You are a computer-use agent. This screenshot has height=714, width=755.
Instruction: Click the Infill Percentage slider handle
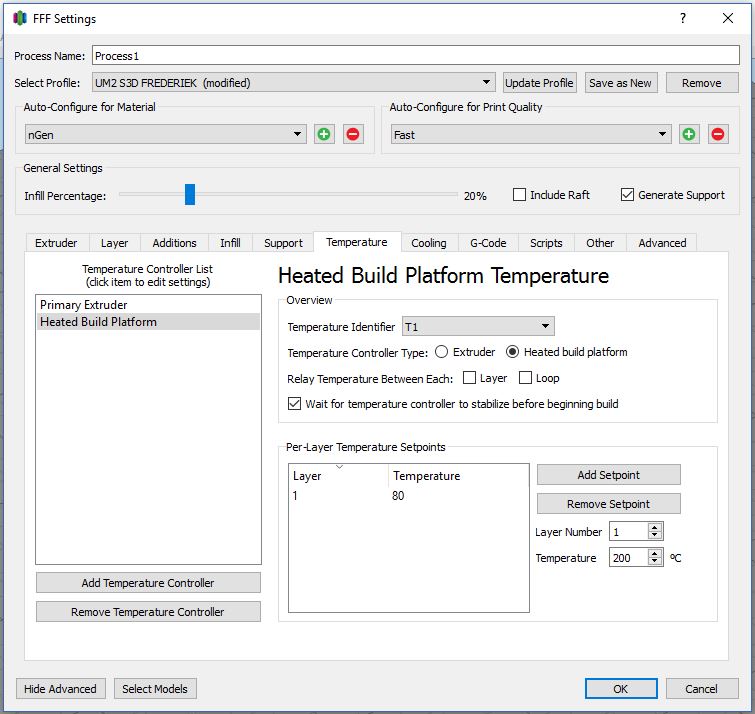tap(190, 195)
